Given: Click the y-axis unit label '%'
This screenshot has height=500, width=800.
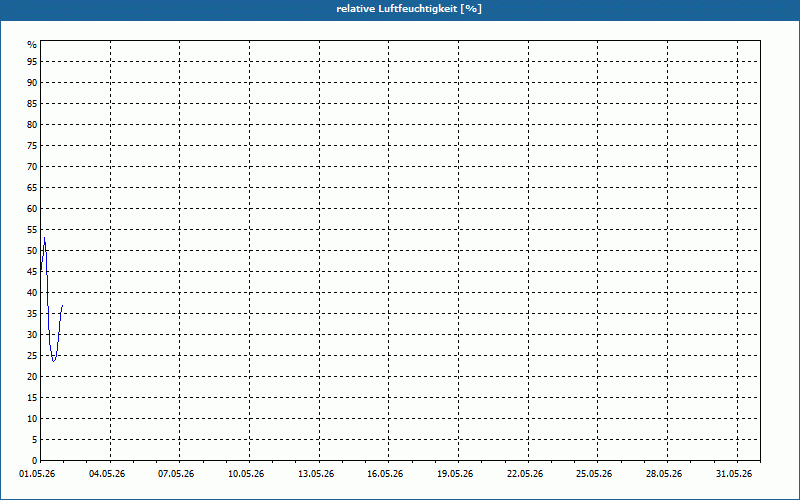Looking at the screenshot, I should tap(32, 45).
